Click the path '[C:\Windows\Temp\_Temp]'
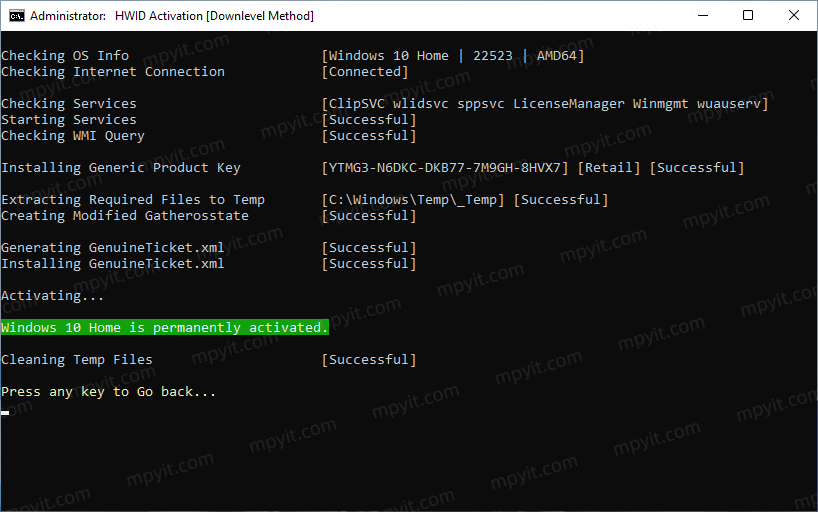This screenshot has height=512, width=818. (x=413, y=199)
